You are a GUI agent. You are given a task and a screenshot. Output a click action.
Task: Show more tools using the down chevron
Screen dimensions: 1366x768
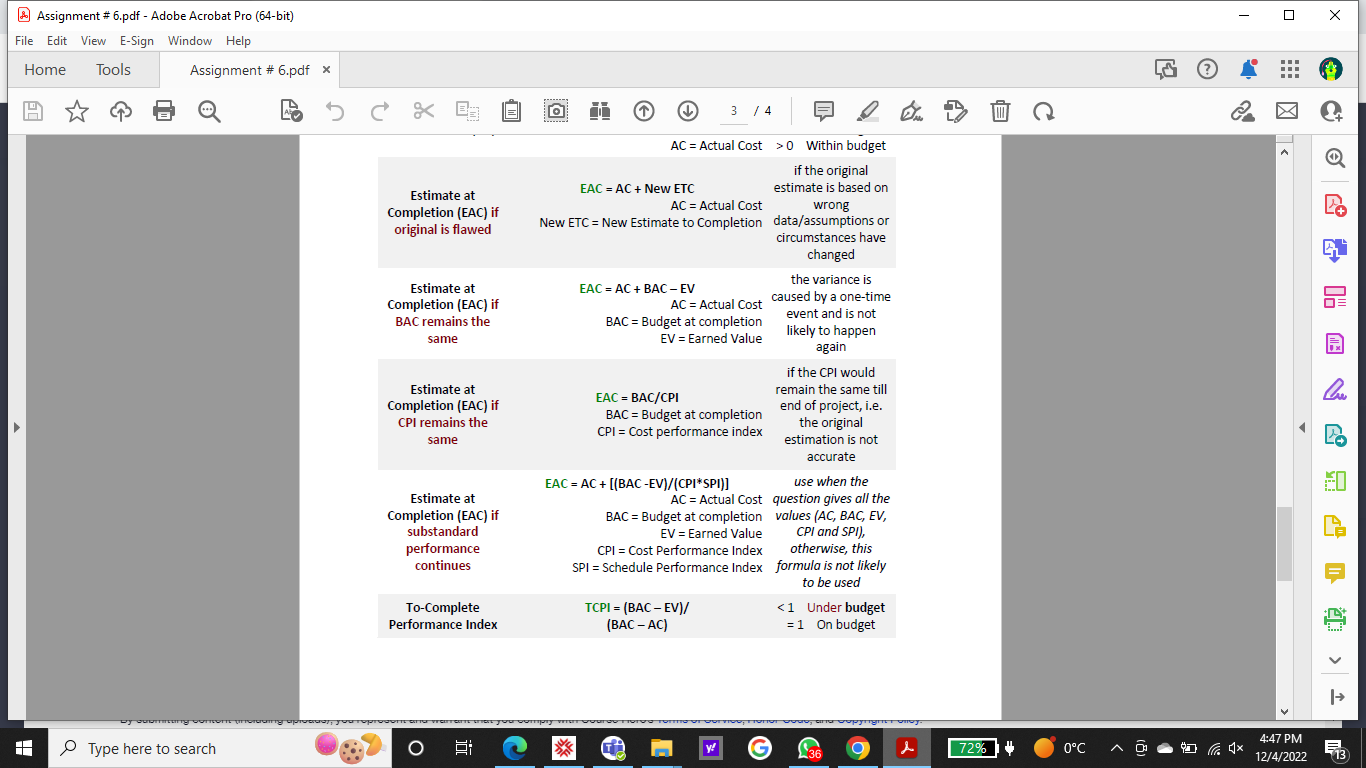[x=1335, y=660]
